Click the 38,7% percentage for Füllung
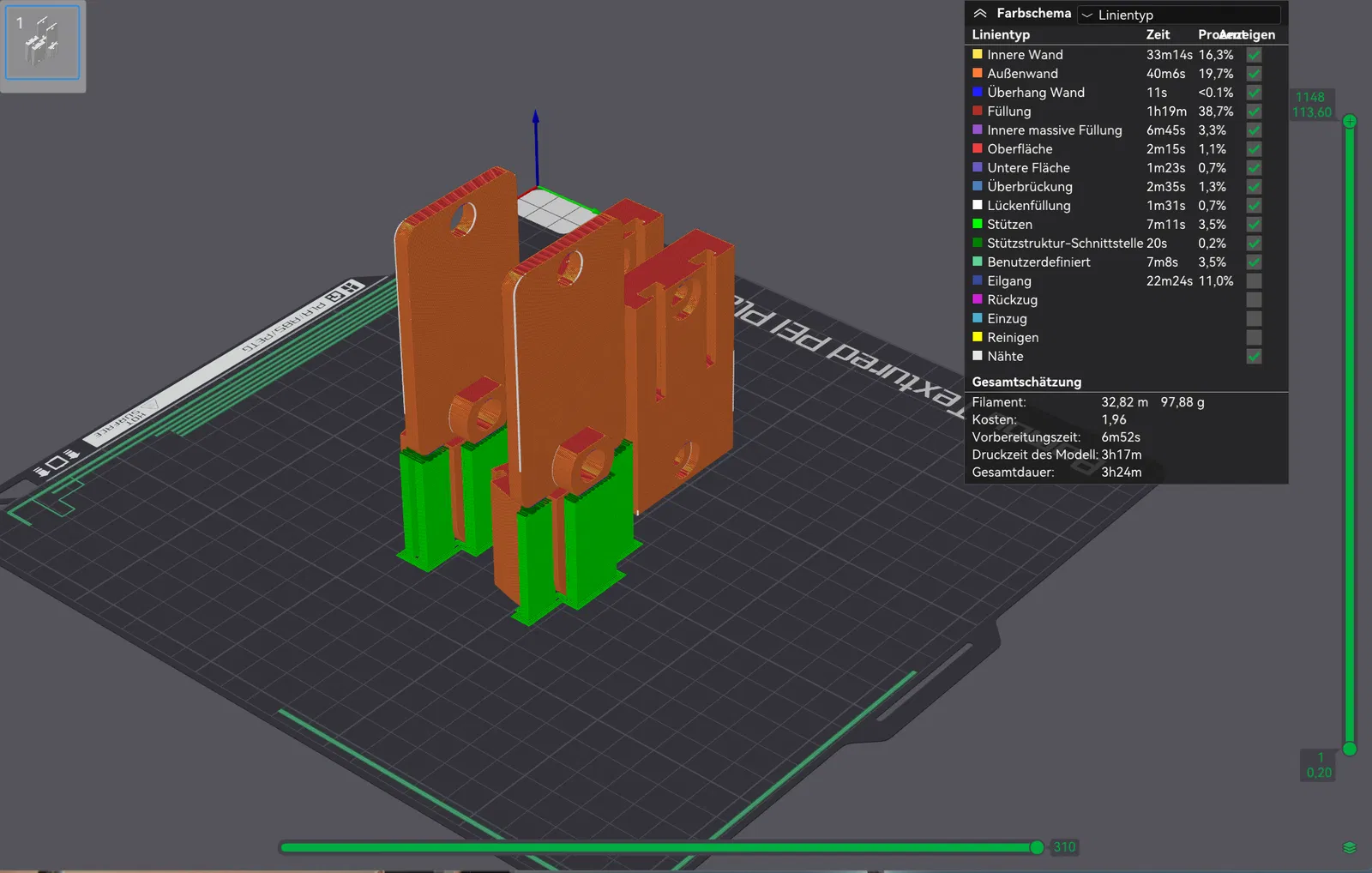Image resolution: width=1372 pixels, height=873 pixels. coord(1216,111)
